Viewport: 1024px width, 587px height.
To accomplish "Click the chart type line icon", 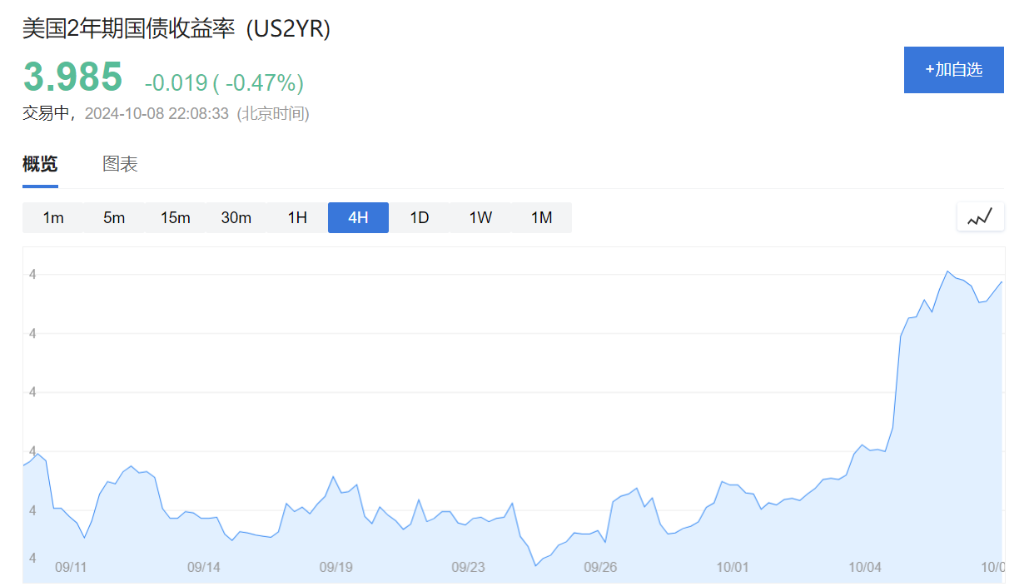I will coord(980,216).
